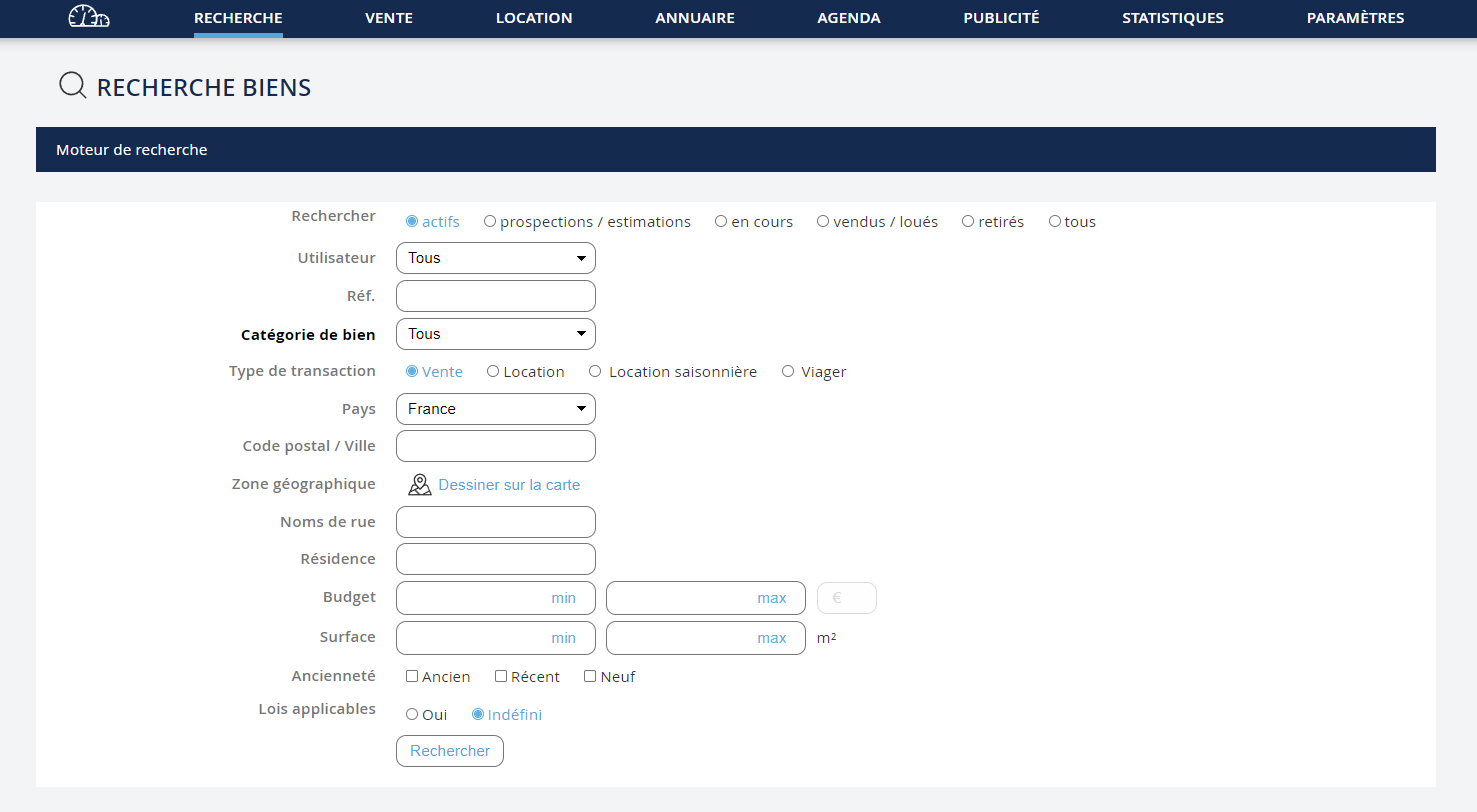The width and height of the screenshot is (1477, 812).
Task: Click the magnifying glass icon beside Recherche Biens
Action: pyautogui.click(x=72, y=86)
